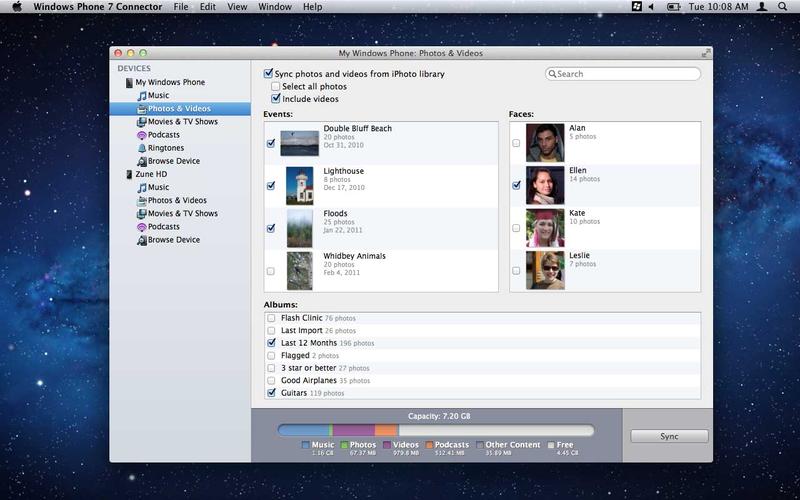Click the magnifier icon in the Search field

point(552,74)
